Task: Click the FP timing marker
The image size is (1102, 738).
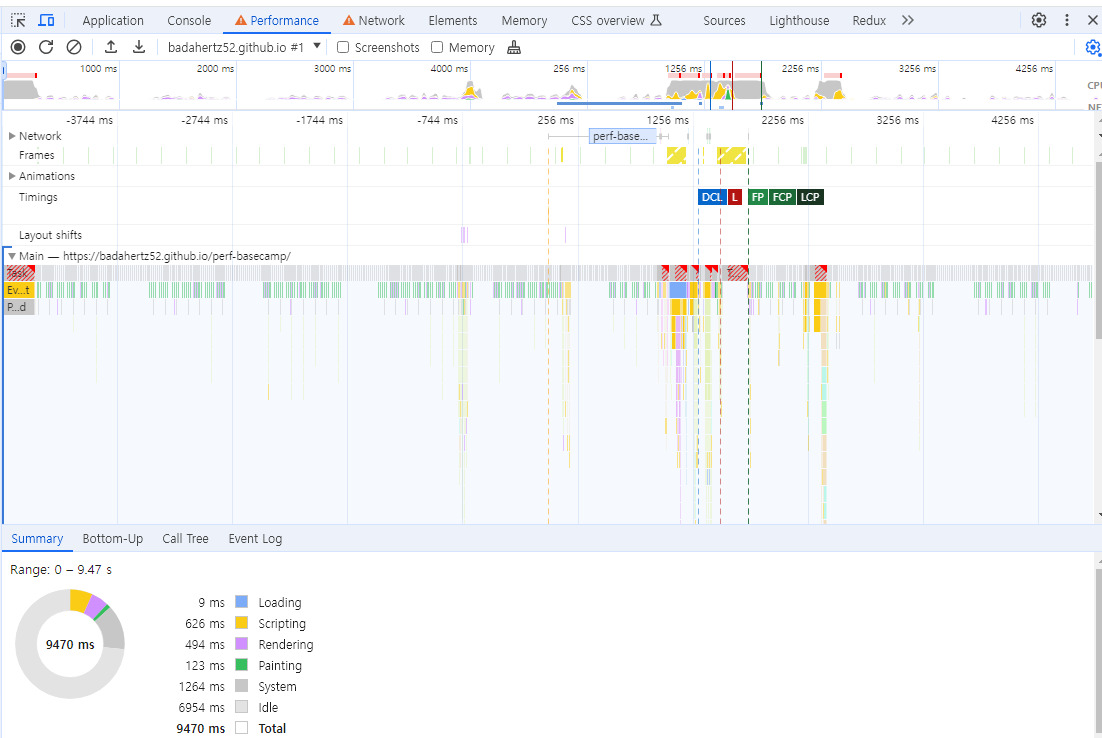Action: point(758,197)
